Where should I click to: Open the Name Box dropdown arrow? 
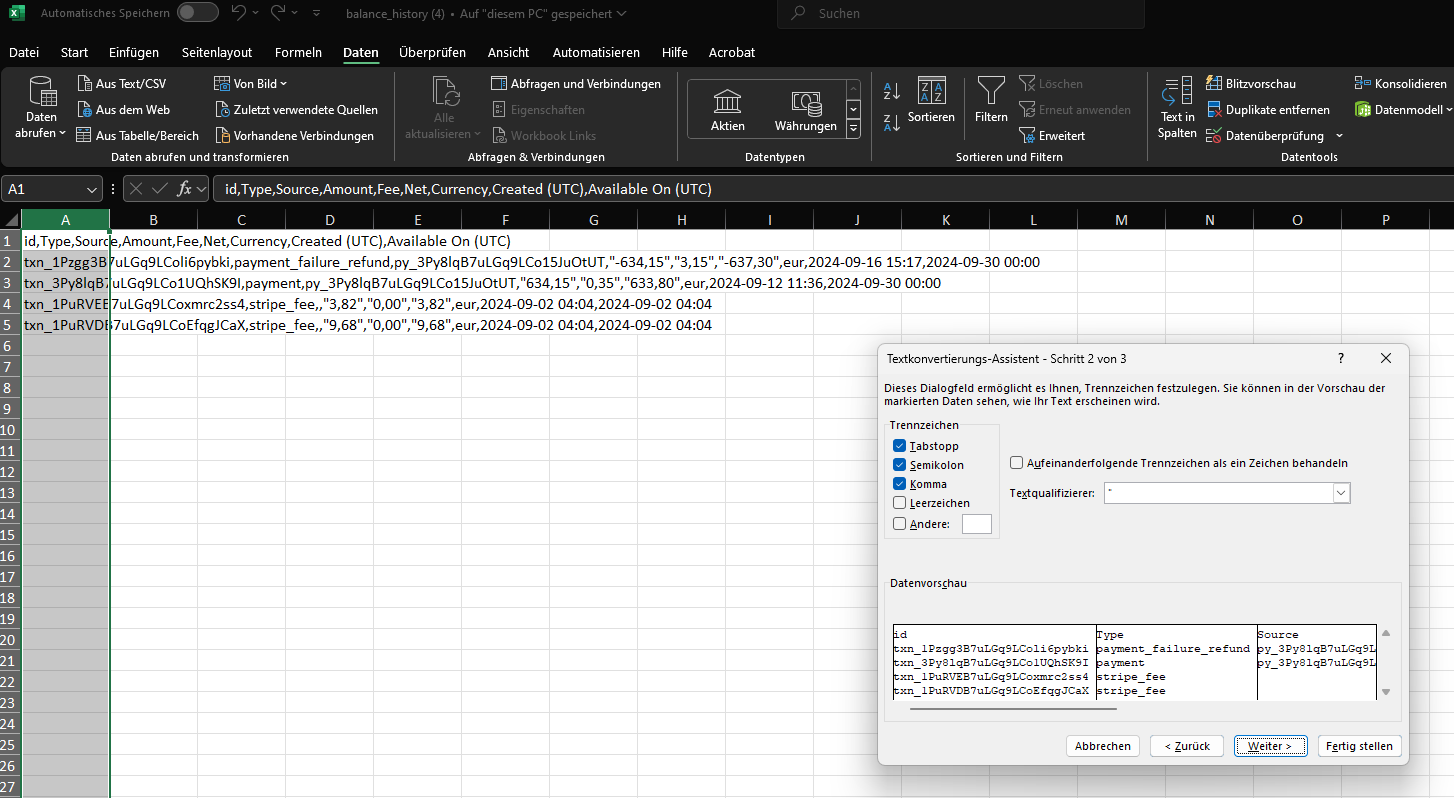(92, 189)
